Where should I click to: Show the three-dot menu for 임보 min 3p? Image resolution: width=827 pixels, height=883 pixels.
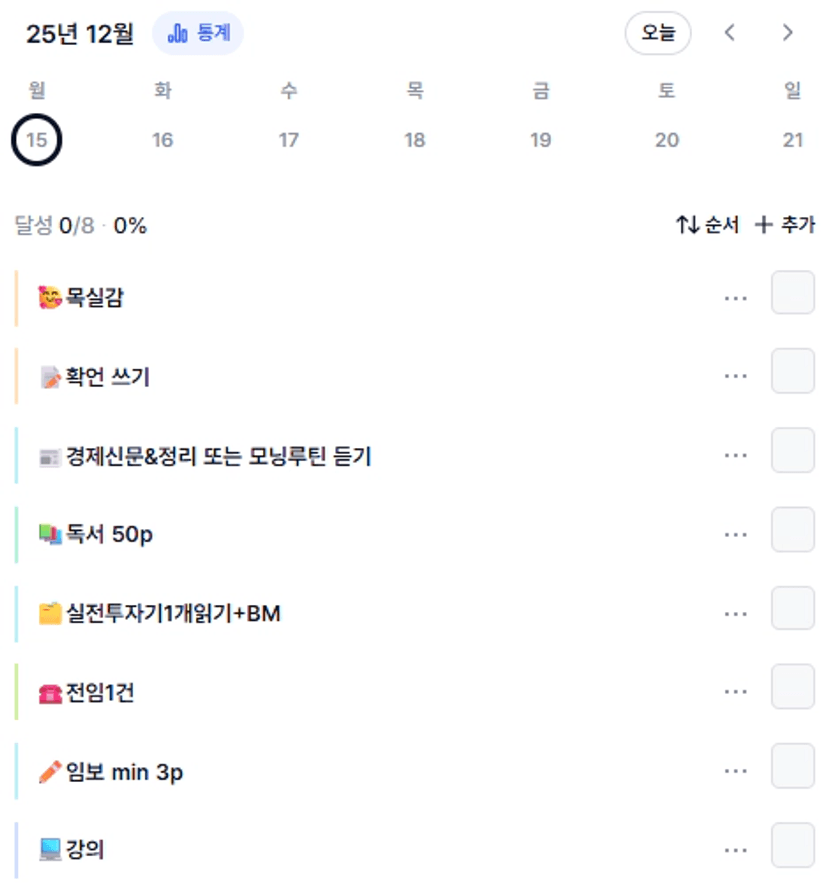[x=736, y=772]
